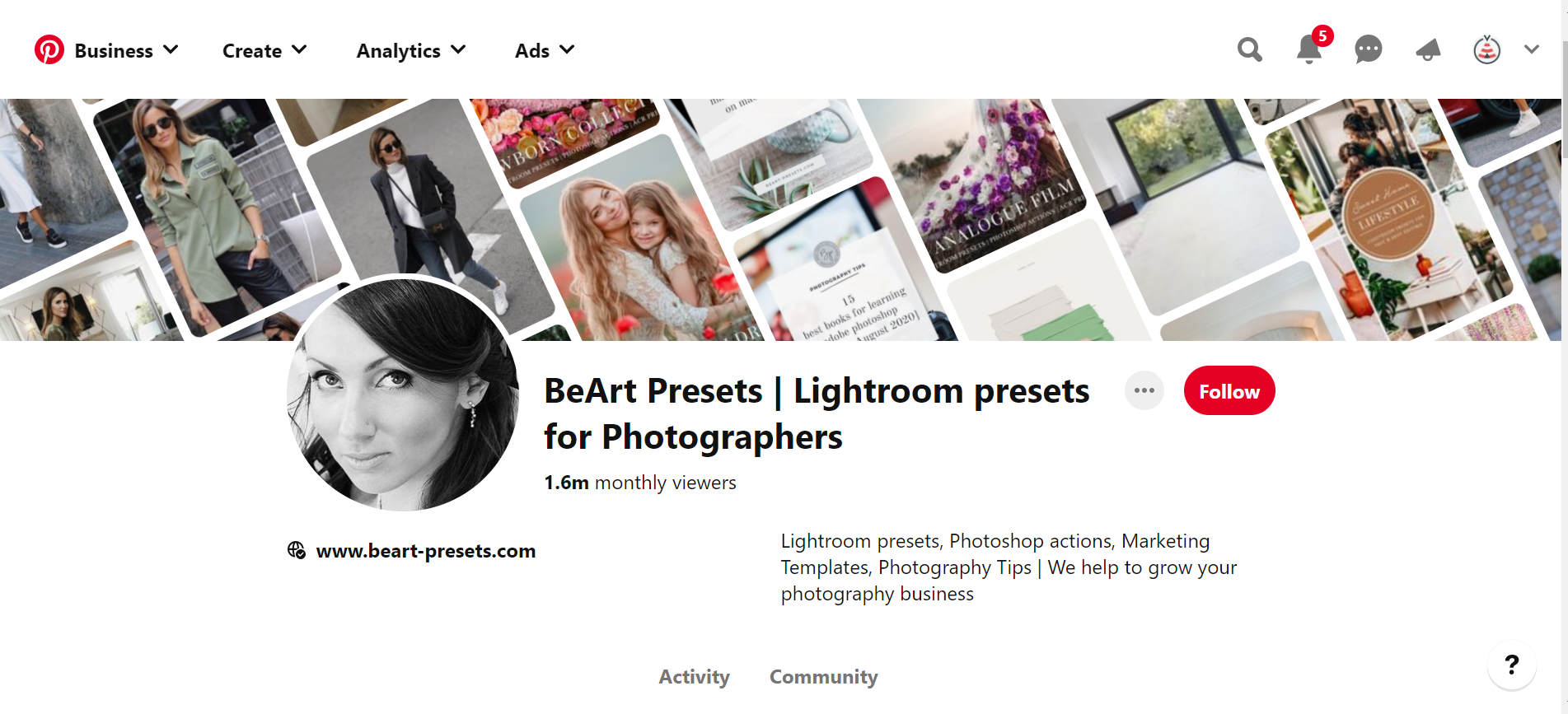Image resolution: width=1568 pixels, height=714 pixels.
Task: Open the account profile avatar icon
Action: pos(1486,50)
